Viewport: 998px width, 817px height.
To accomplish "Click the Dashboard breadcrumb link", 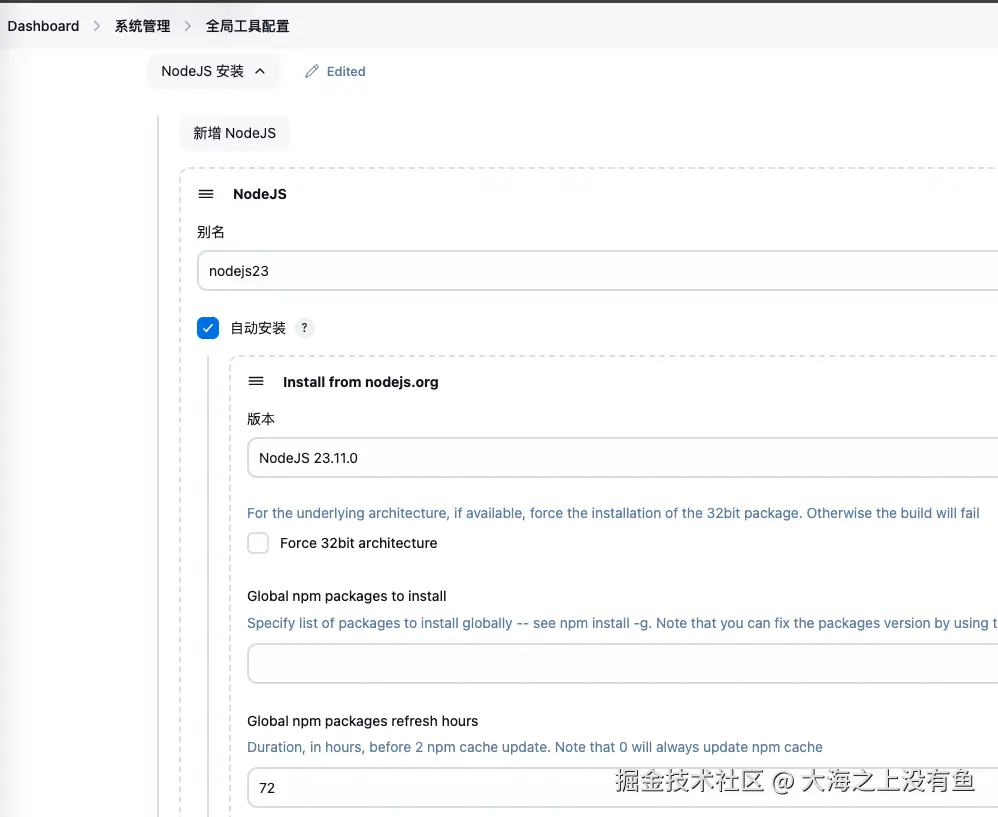I will pyautogui.click(x=43, y=26).
